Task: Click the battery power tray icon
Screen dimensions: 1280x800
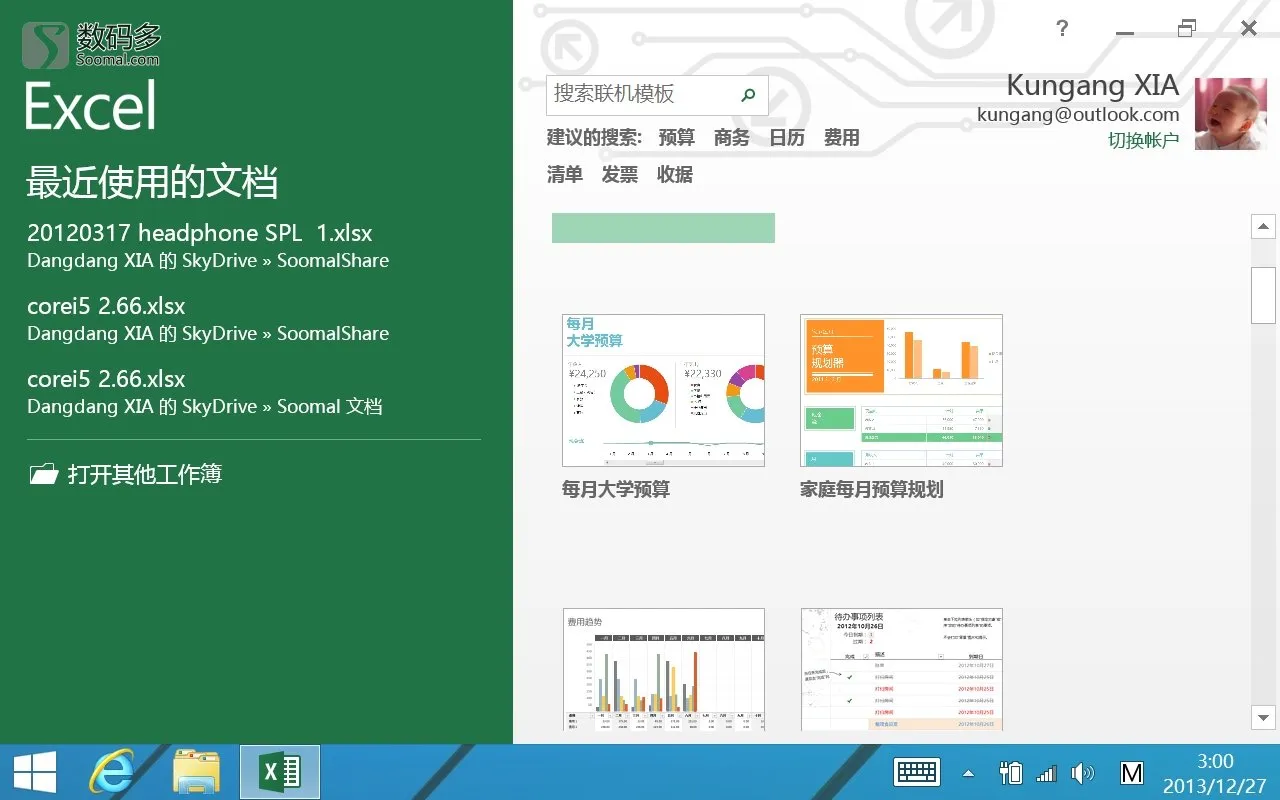Action: (x=1010, y=772)
